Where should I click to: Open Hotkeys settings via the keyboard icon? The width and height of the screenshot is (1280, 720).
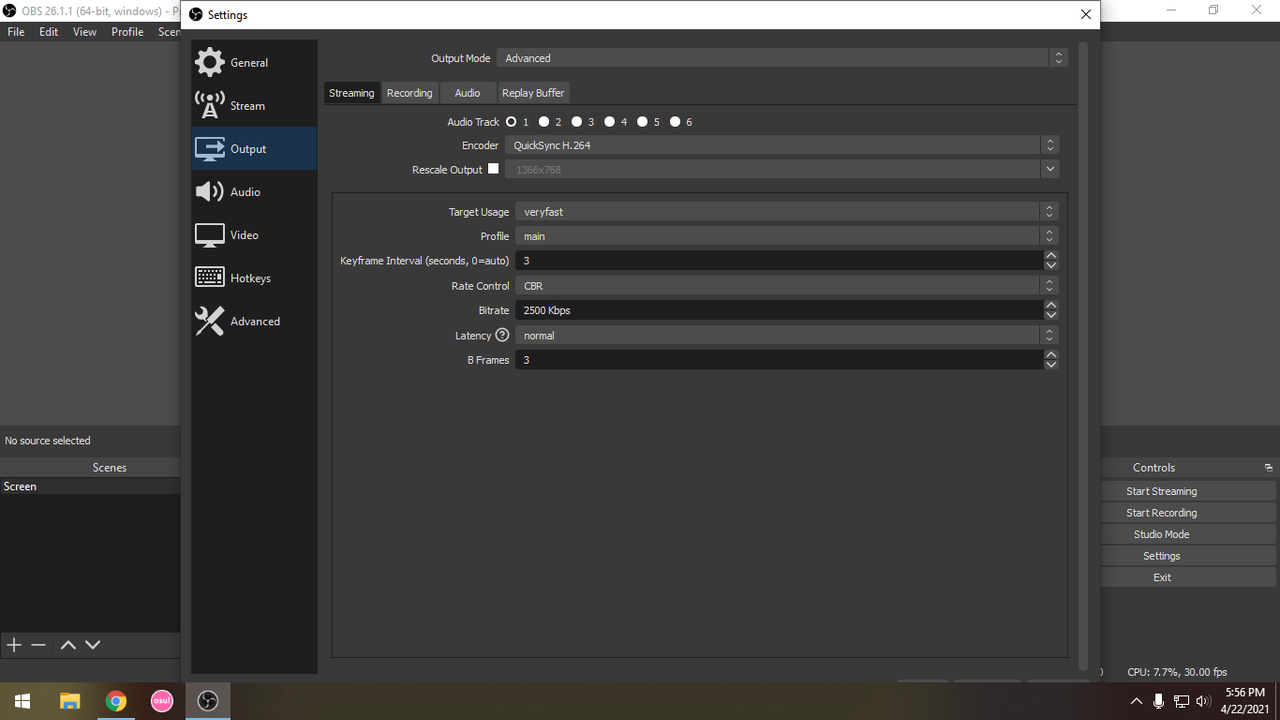210,278
